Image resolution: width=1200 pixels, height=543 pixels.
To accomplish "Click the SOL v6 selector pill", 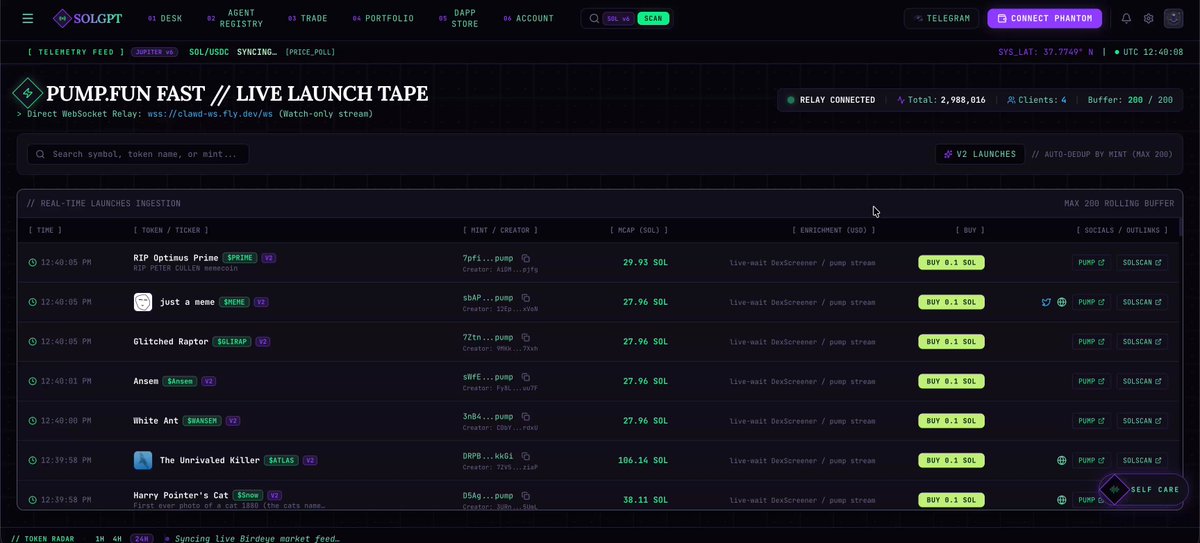I will pos(619,18).
